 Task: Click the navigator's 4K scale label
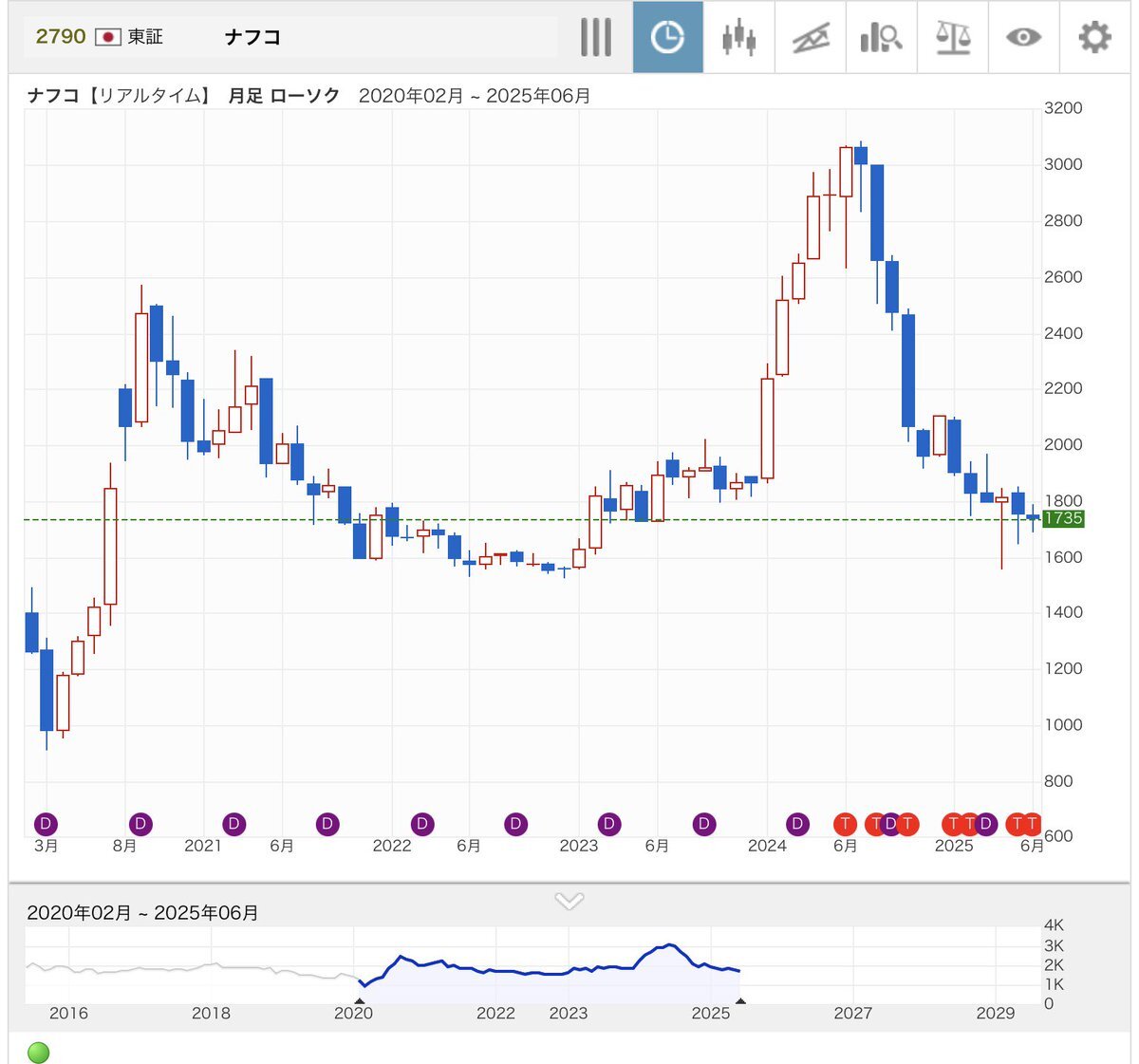pos(1054,925)
